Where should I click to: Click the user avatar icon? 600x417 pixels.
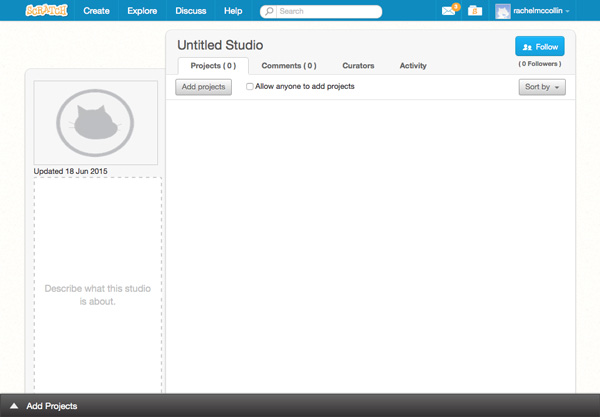click(502, 11)
